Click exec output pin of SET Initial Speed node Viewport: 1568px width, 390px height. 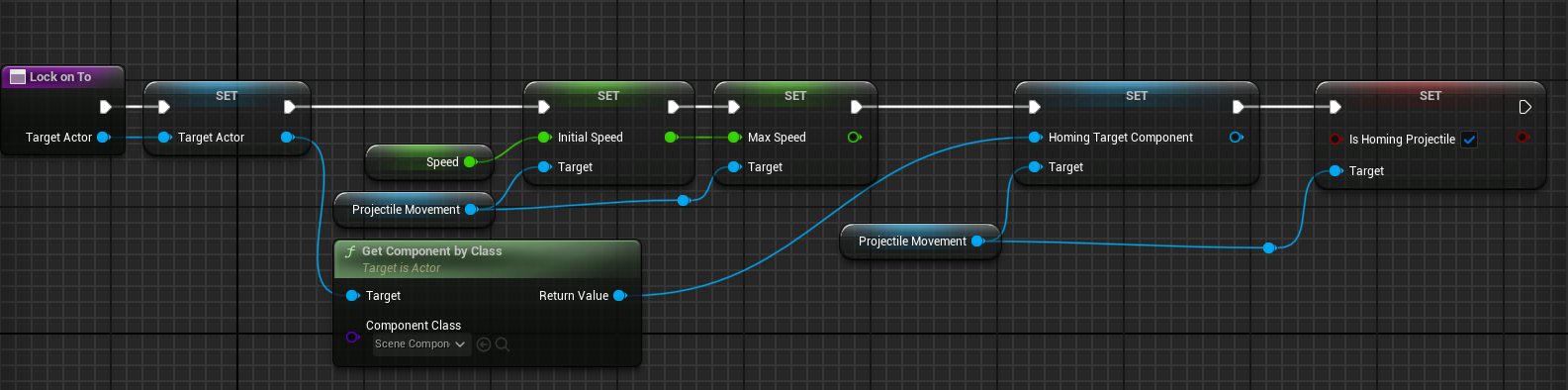tap(674, 107)
